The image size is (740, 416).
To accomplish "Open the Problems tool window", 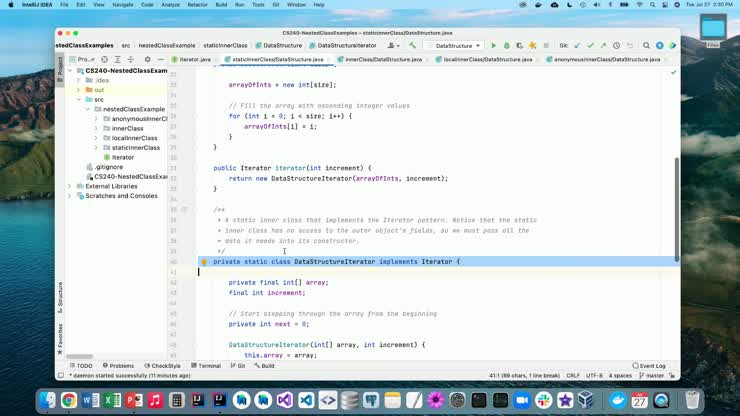I will [x=118, y=366].
